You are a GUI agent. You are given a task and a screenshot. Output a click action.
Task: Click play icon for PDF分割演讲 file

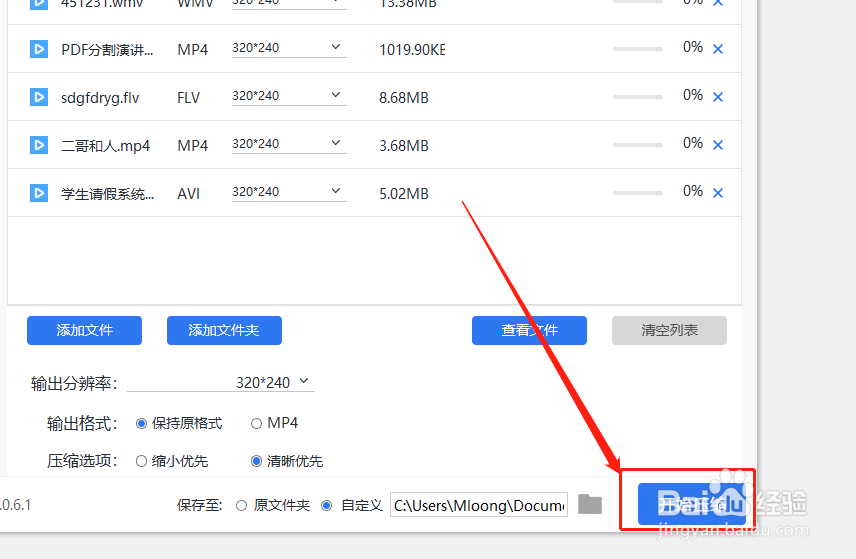point(39,49)
